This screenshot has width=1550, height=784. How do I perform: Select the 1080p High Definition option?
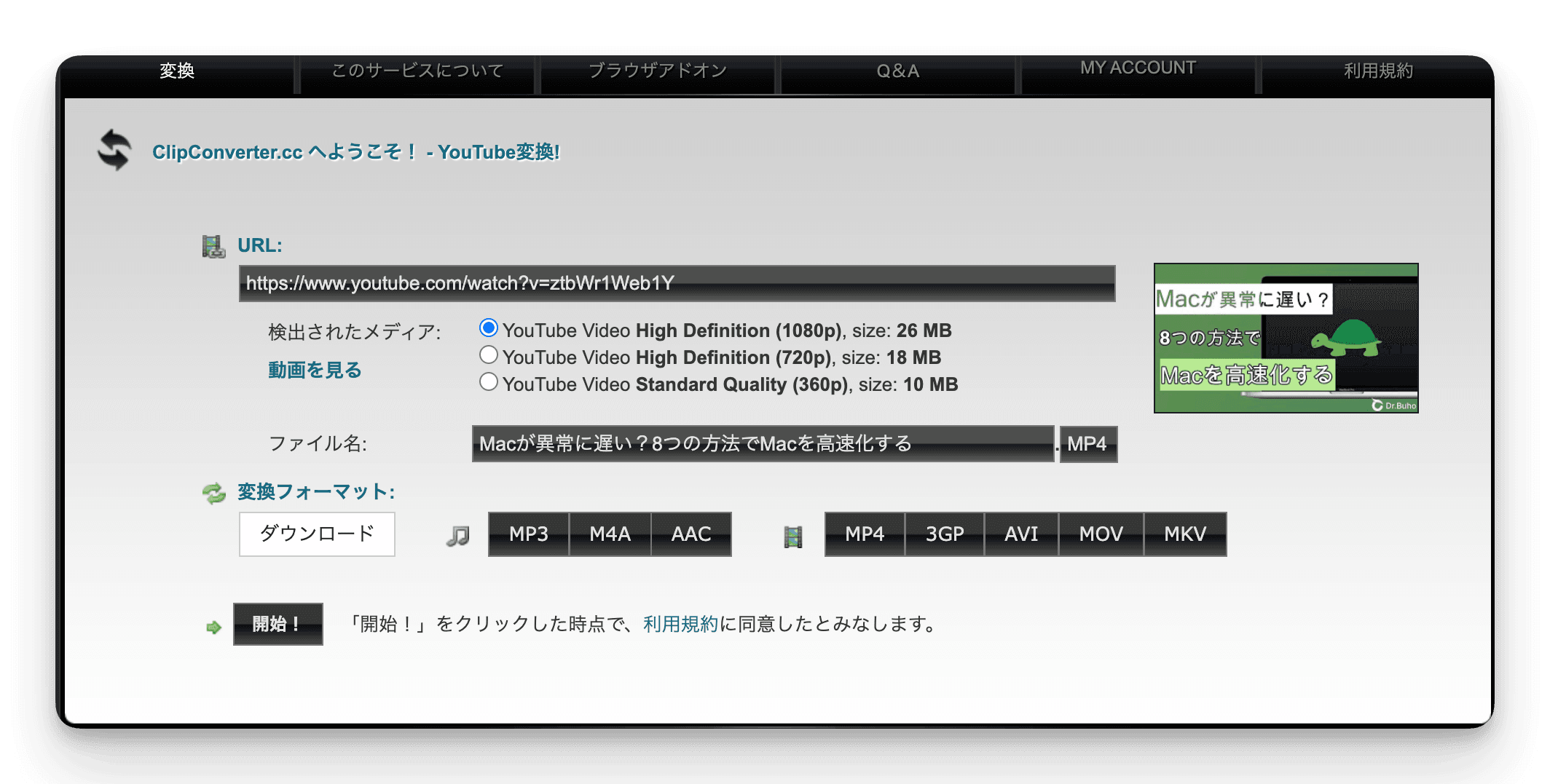click(x=489, y=328)
